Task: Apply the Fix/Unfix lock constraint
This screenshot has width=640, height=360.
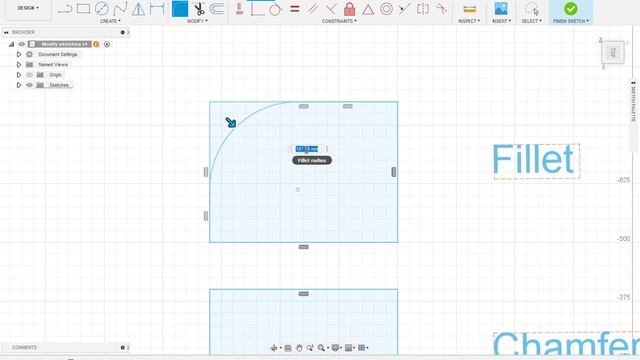Action: (349, 9)
